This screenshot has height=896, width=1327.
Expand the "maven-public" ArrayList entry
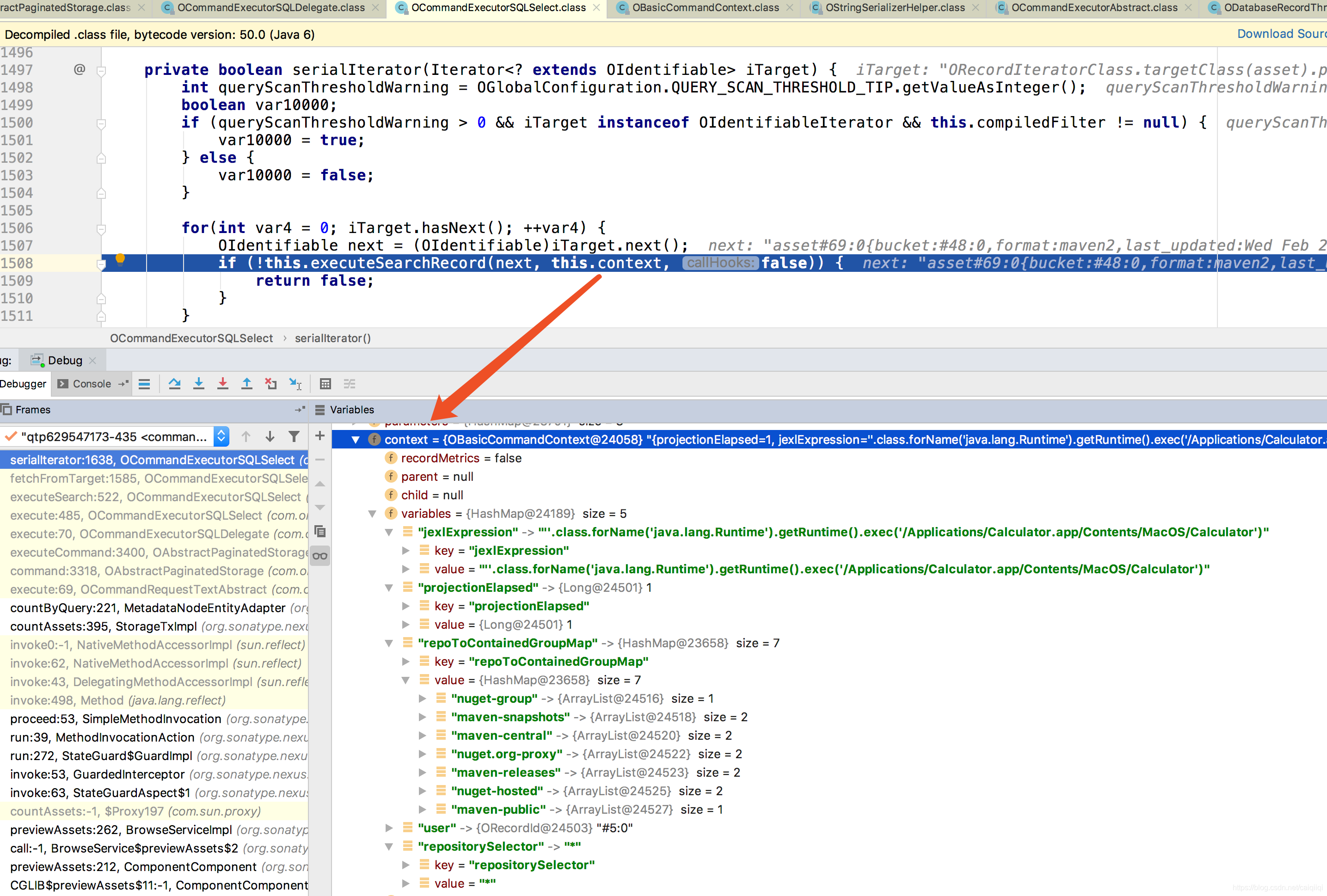[x=422, y=809]
